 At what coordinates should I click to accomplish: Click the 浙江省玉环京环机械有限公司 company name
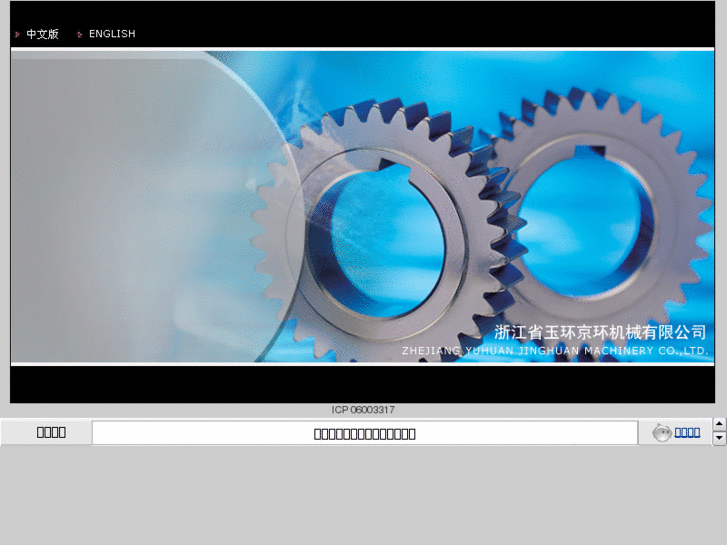coord(600,332)
